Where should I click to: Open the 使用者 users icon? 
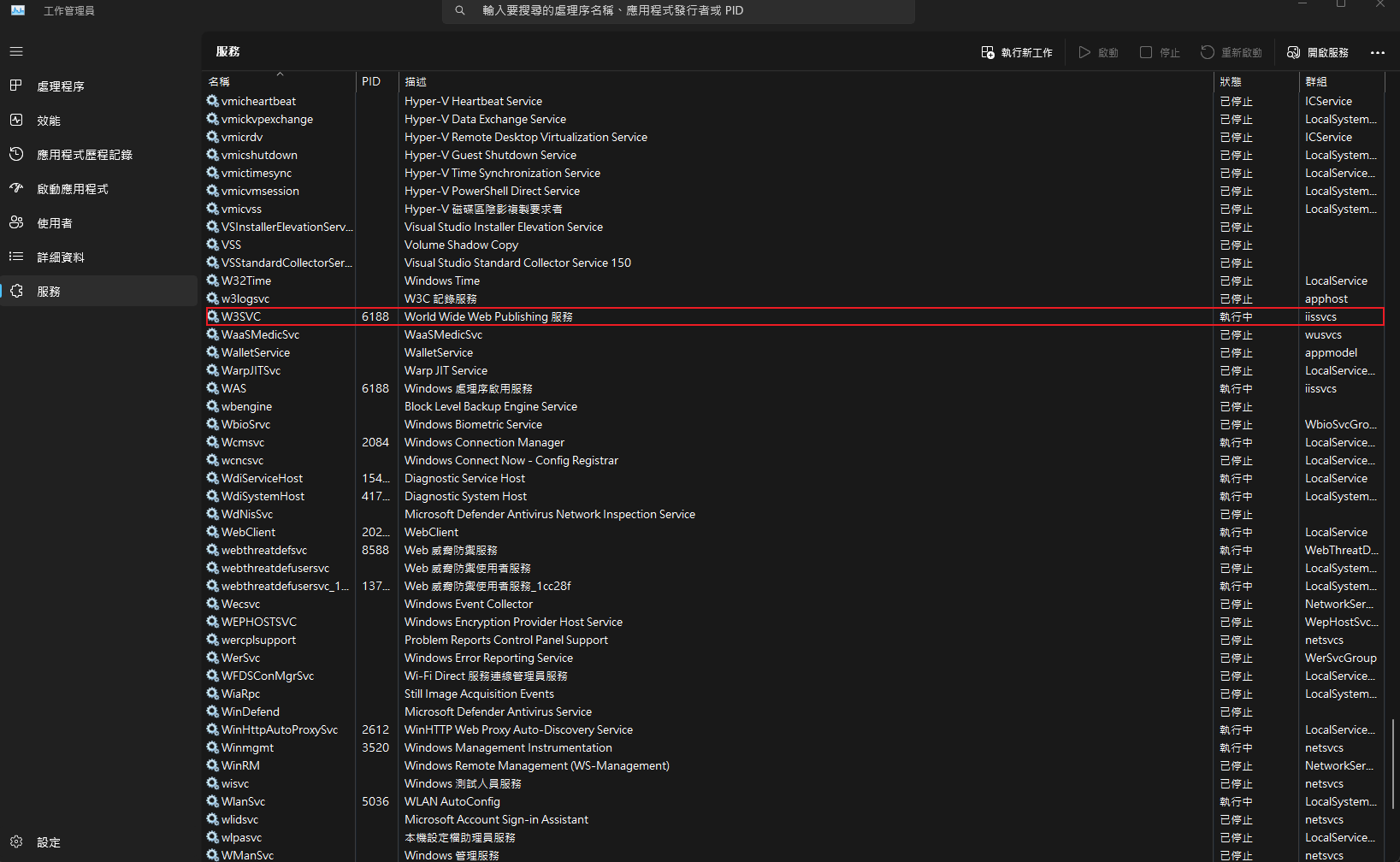click(16, 222)
